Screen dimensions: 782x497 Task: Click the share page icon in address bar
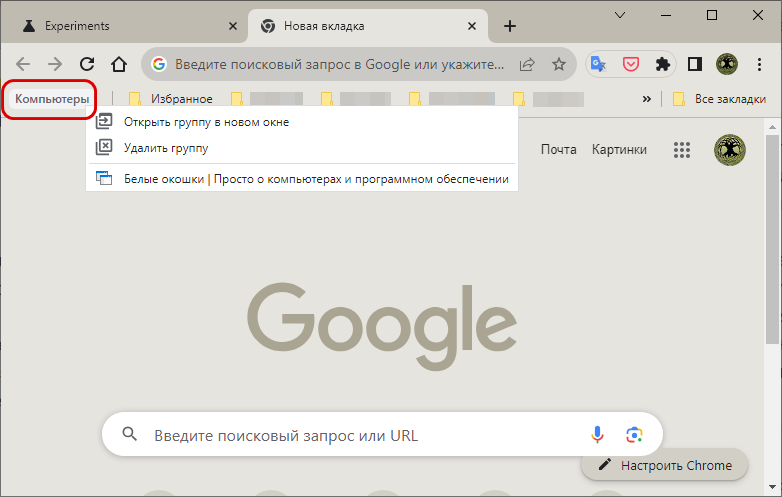(x=527, y=64)
